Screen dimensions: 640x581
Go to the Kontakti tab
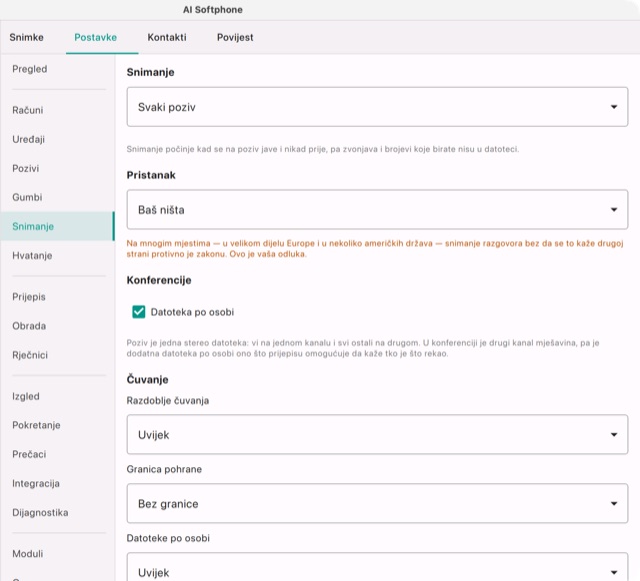point(167,37)
